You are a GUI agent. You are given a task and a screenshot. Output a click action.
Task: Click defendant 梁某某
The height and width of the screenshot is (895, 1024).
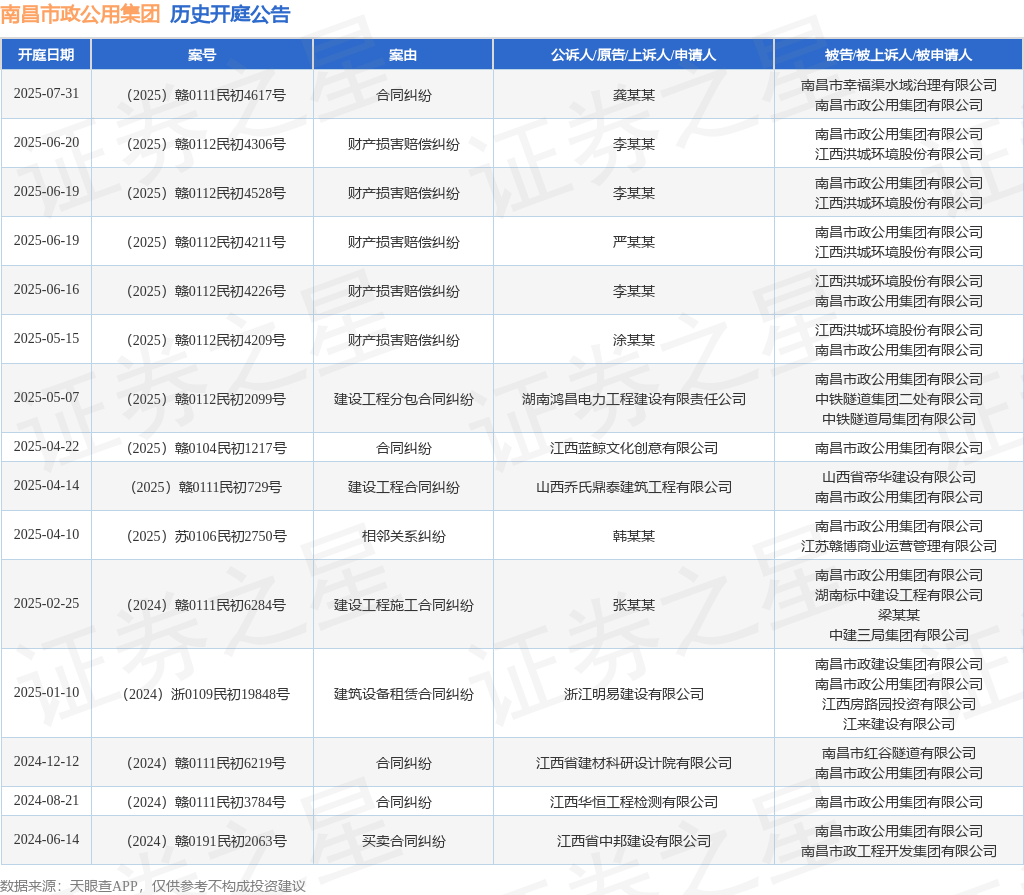tap(899, 615)
